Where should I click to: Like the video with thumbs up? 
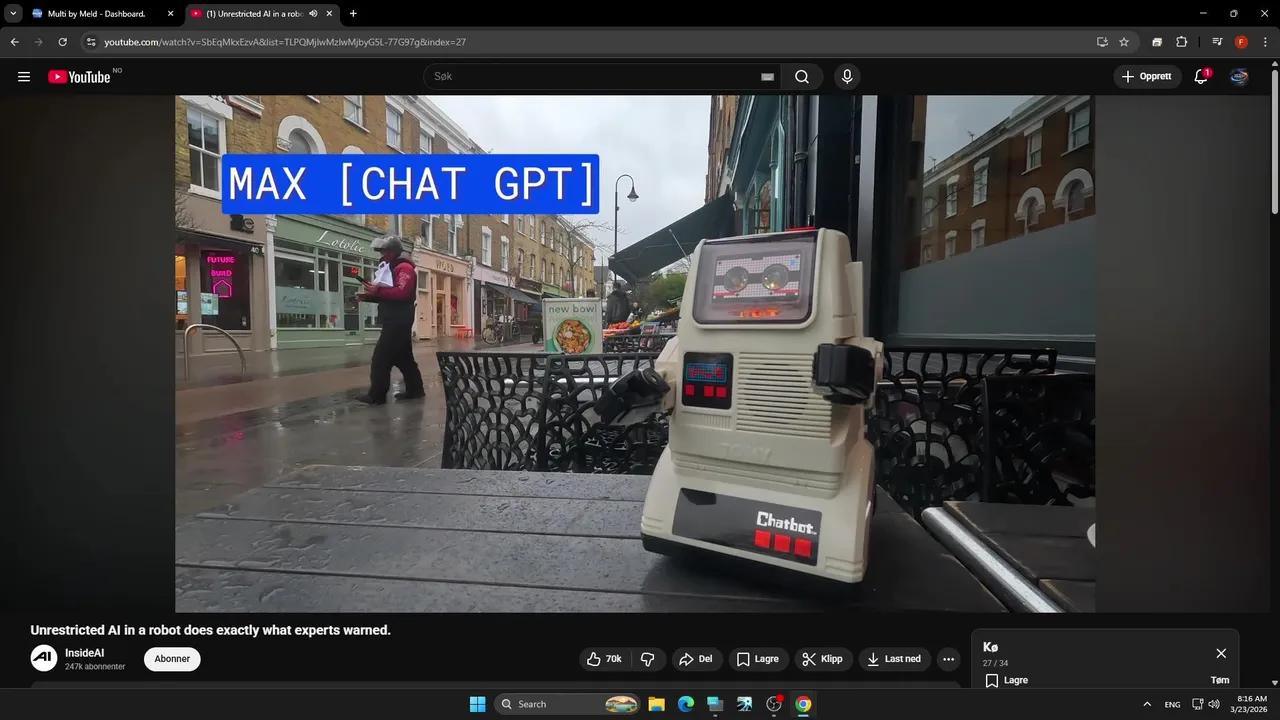(604, 659)
